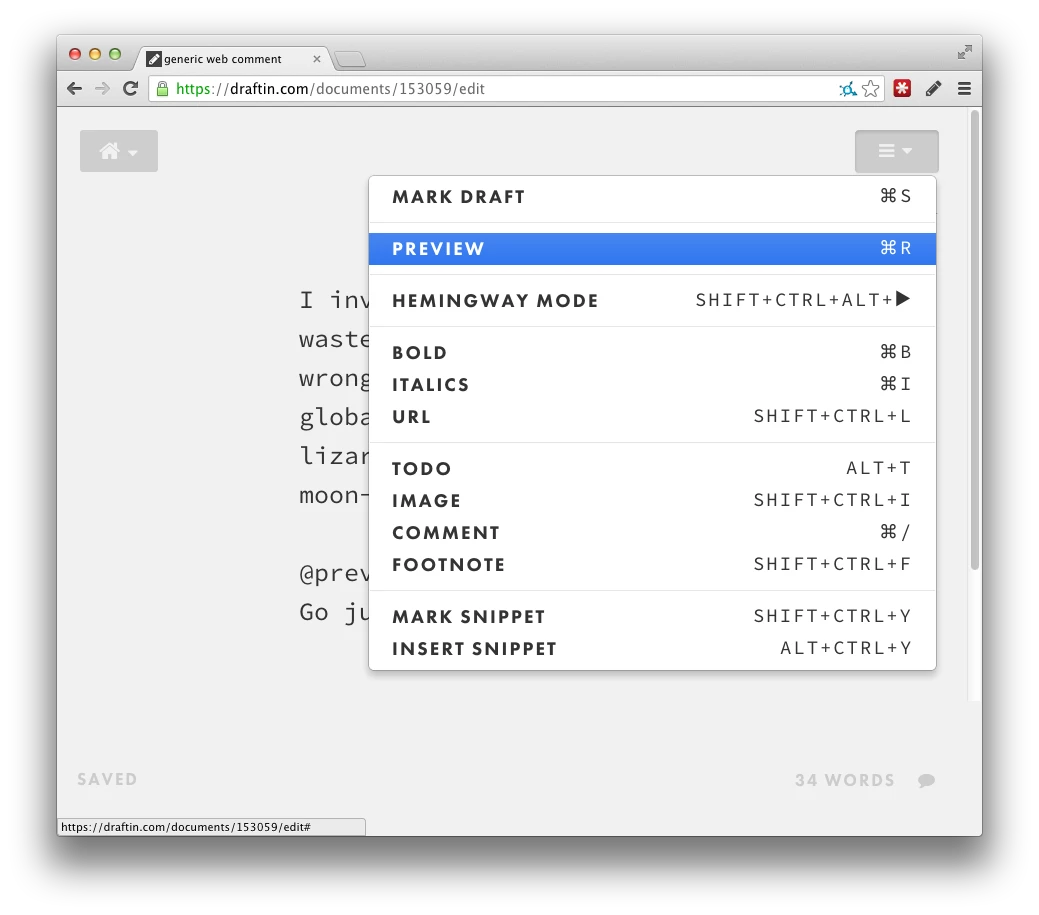The image size is (1039, 915).
Task: Select Mark Draft menu item
Action: (652, 197)
